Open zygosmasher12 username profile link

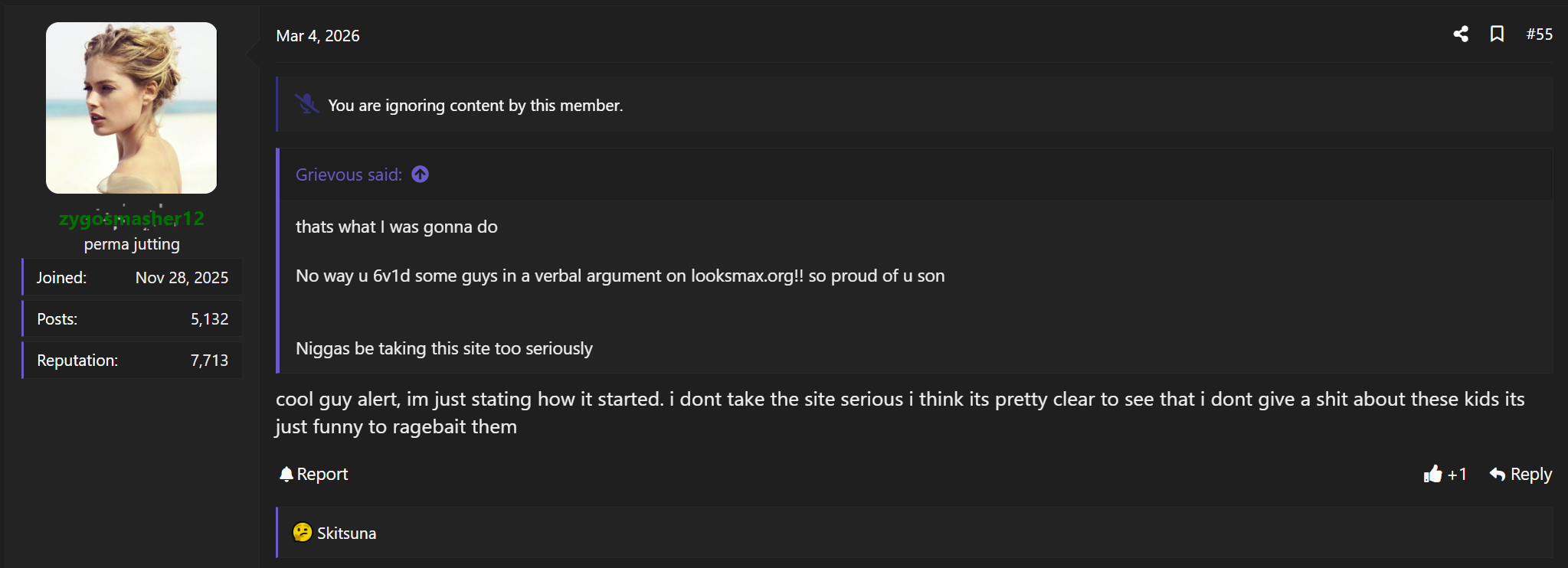point(131,218)
